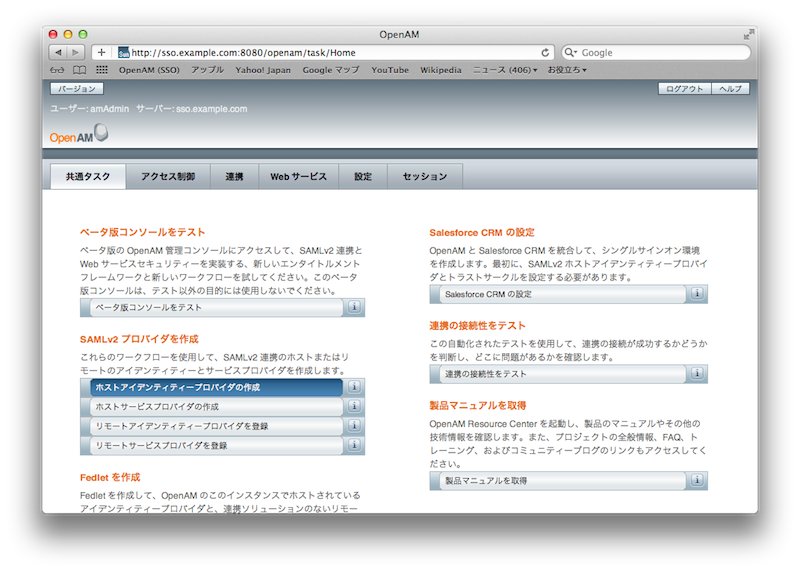Show Top Sites grid icon
The height and width of the screenshot is (572, 800).
pyautogui.click(x=101, y=70)
